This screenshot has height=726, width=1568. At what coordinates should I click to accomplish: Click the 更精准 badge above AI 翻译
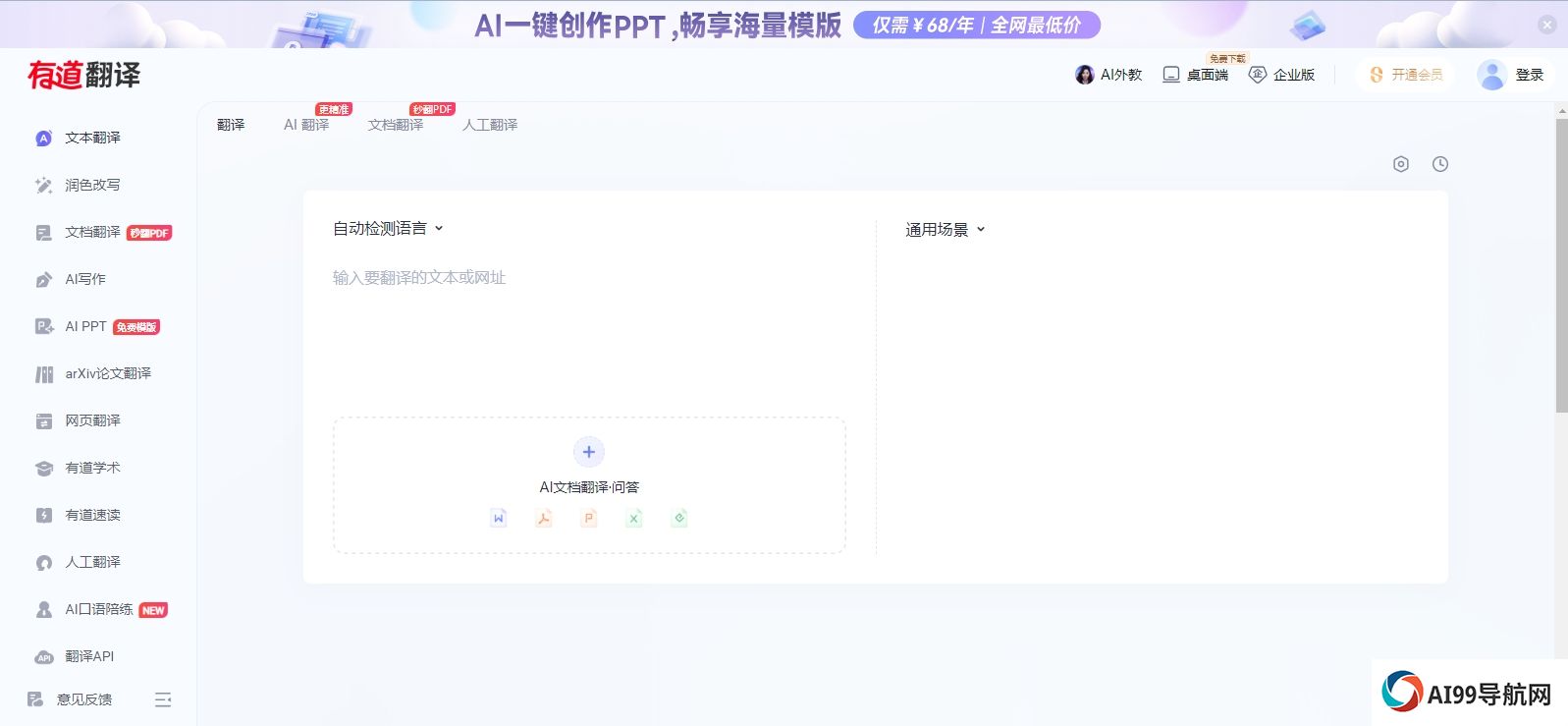point(334,109)
